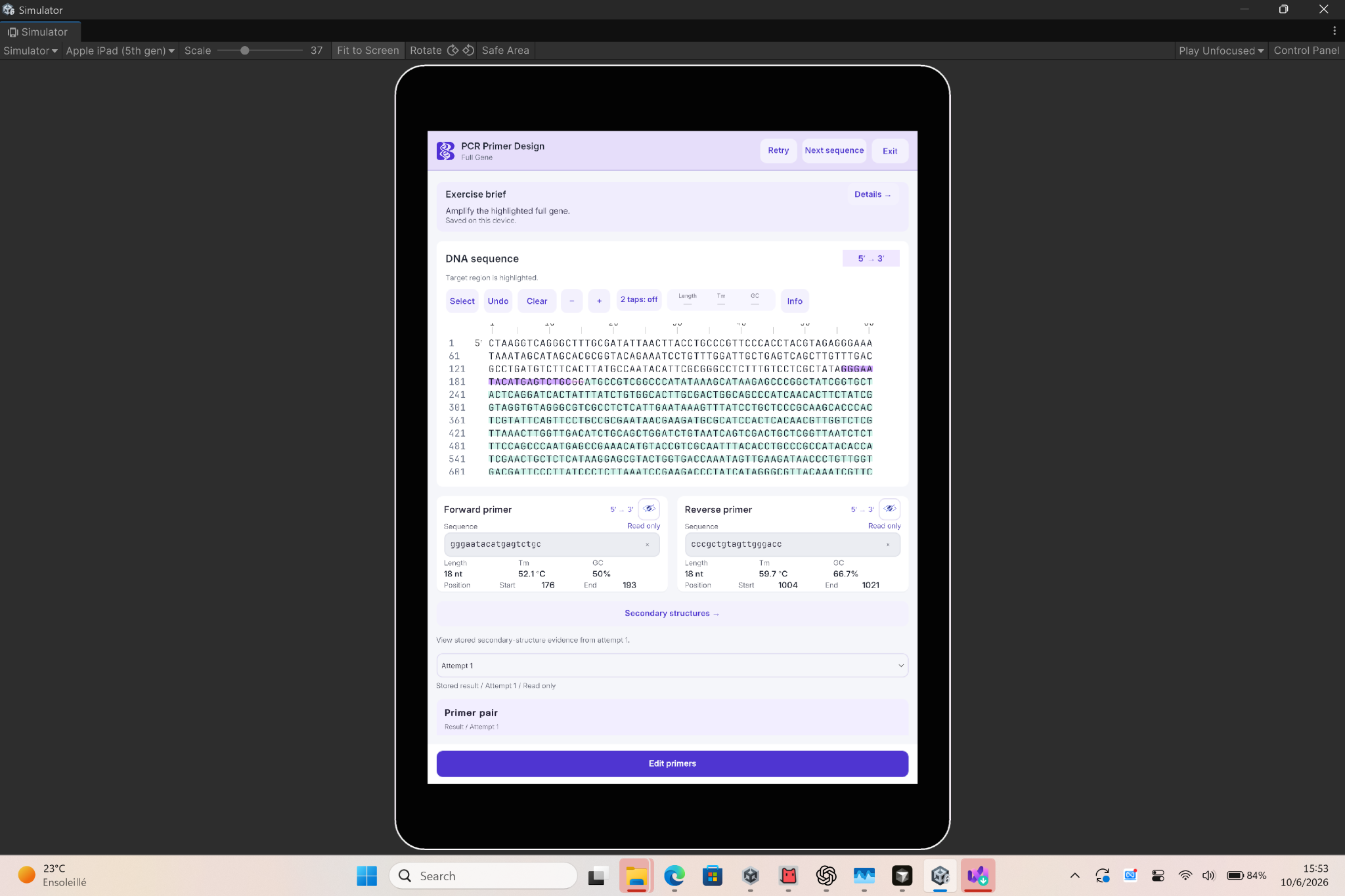Click the Scale slider handle
Viewport: 1345px width, 896px height.
(244, 51)
